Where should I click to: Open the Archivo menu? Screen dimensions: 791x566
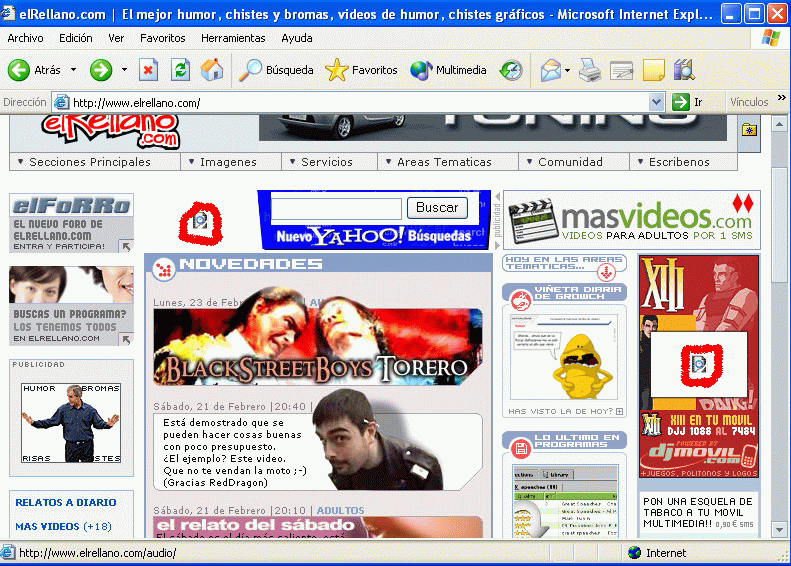(25, 38)
